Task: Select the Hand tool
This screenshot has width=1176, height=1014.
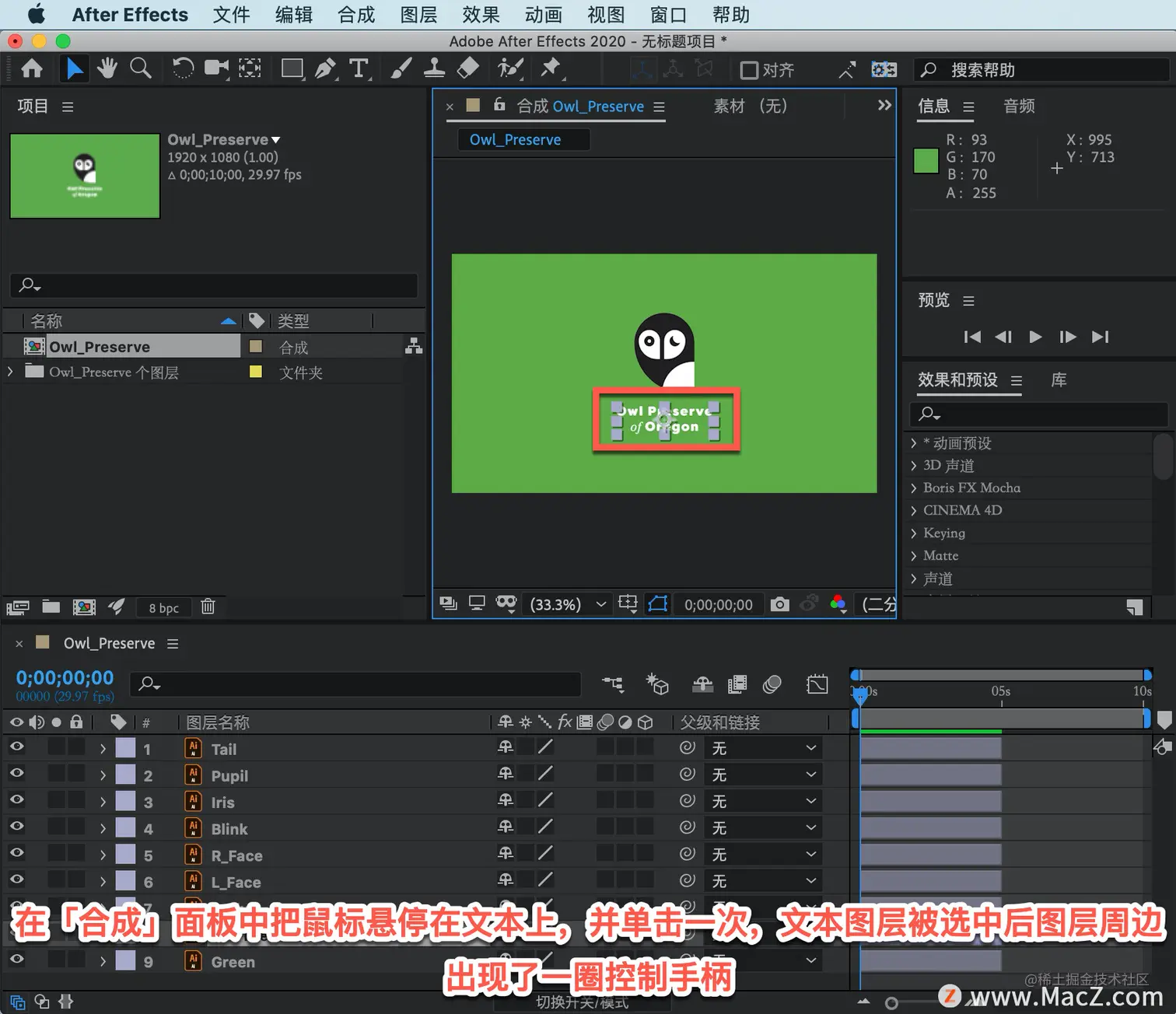Action: click(107, 69)
